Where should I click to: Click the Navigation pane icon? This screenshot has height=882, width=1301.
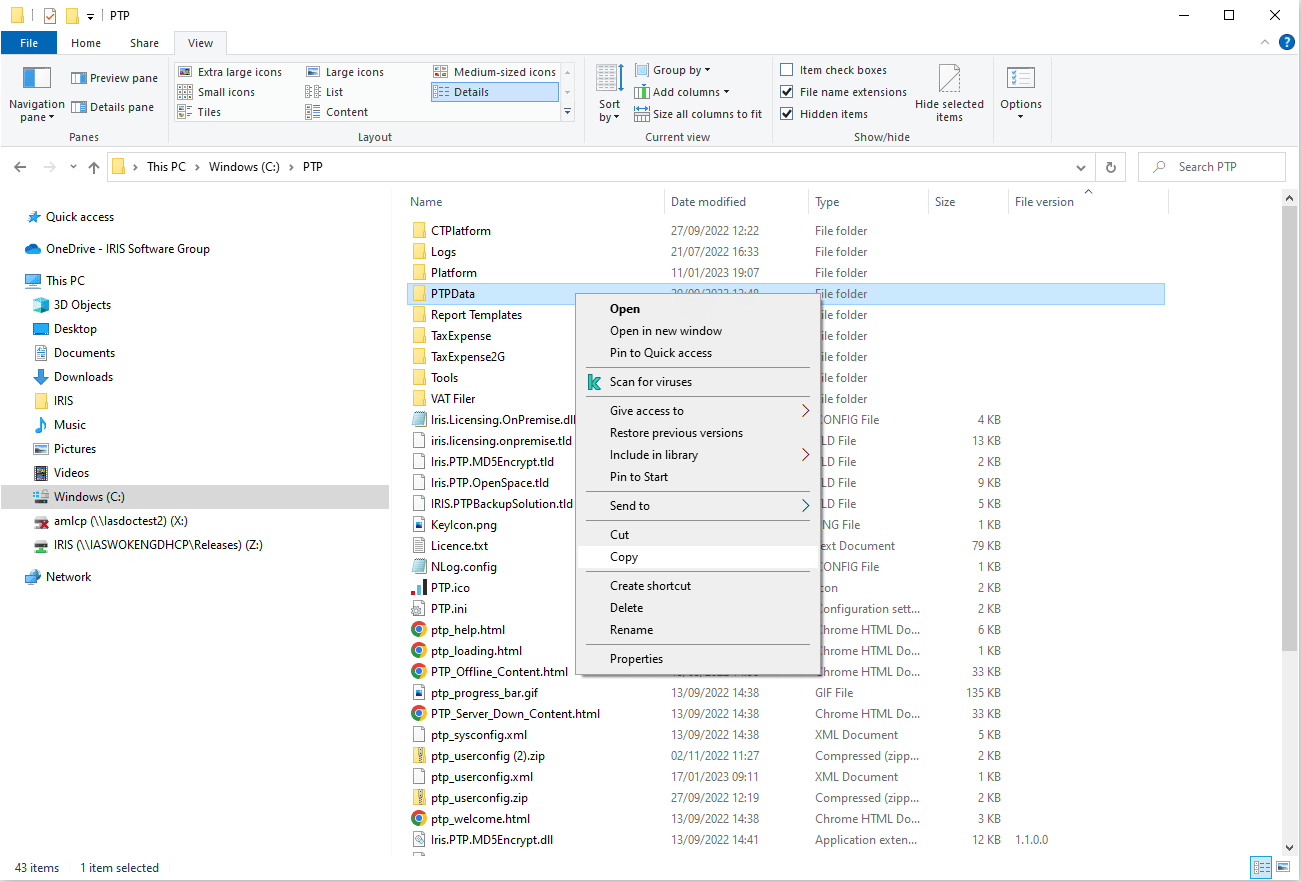36,79
